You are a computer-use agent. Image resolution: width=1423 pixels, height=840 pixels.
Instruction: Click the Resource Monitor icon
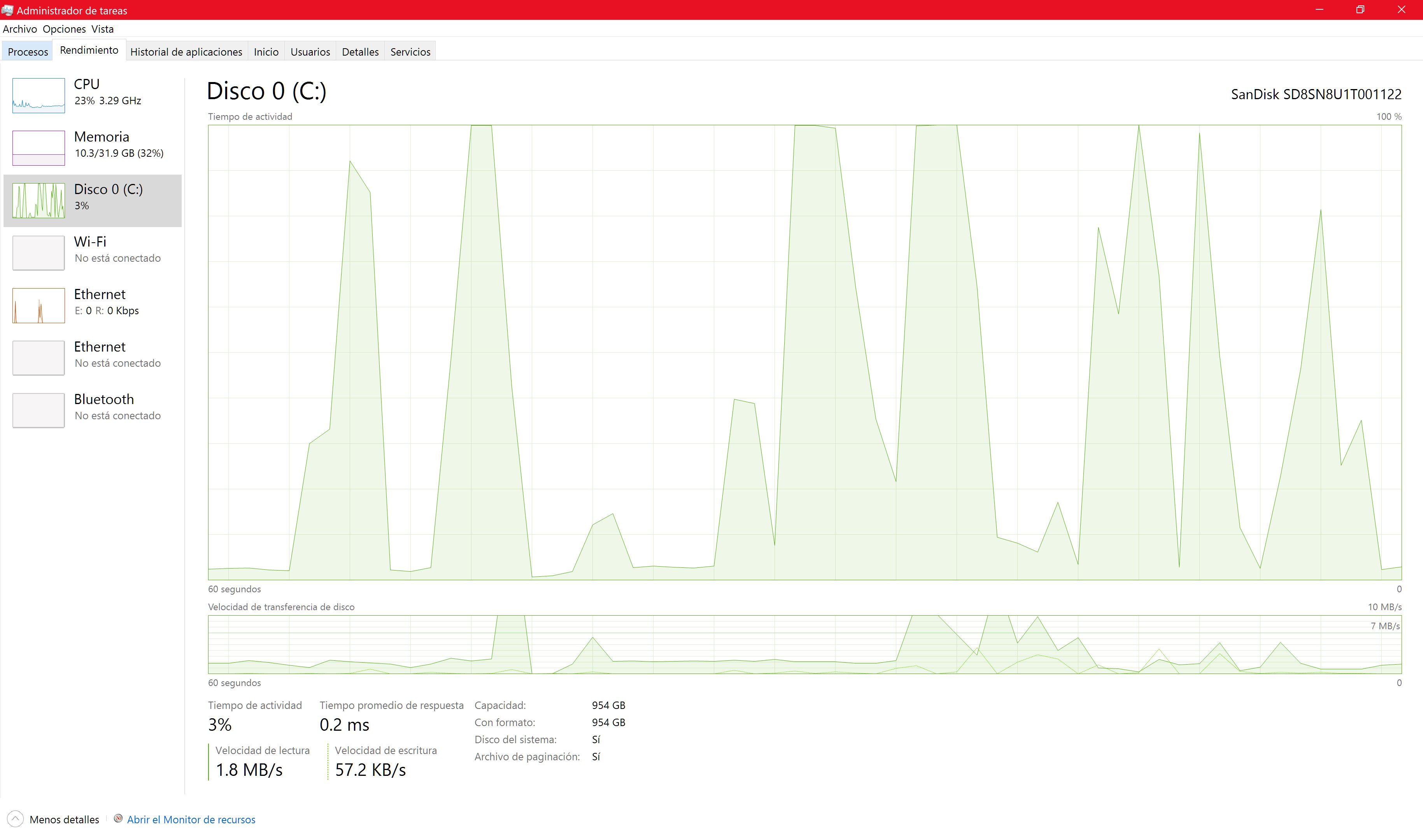click(118, 819)
